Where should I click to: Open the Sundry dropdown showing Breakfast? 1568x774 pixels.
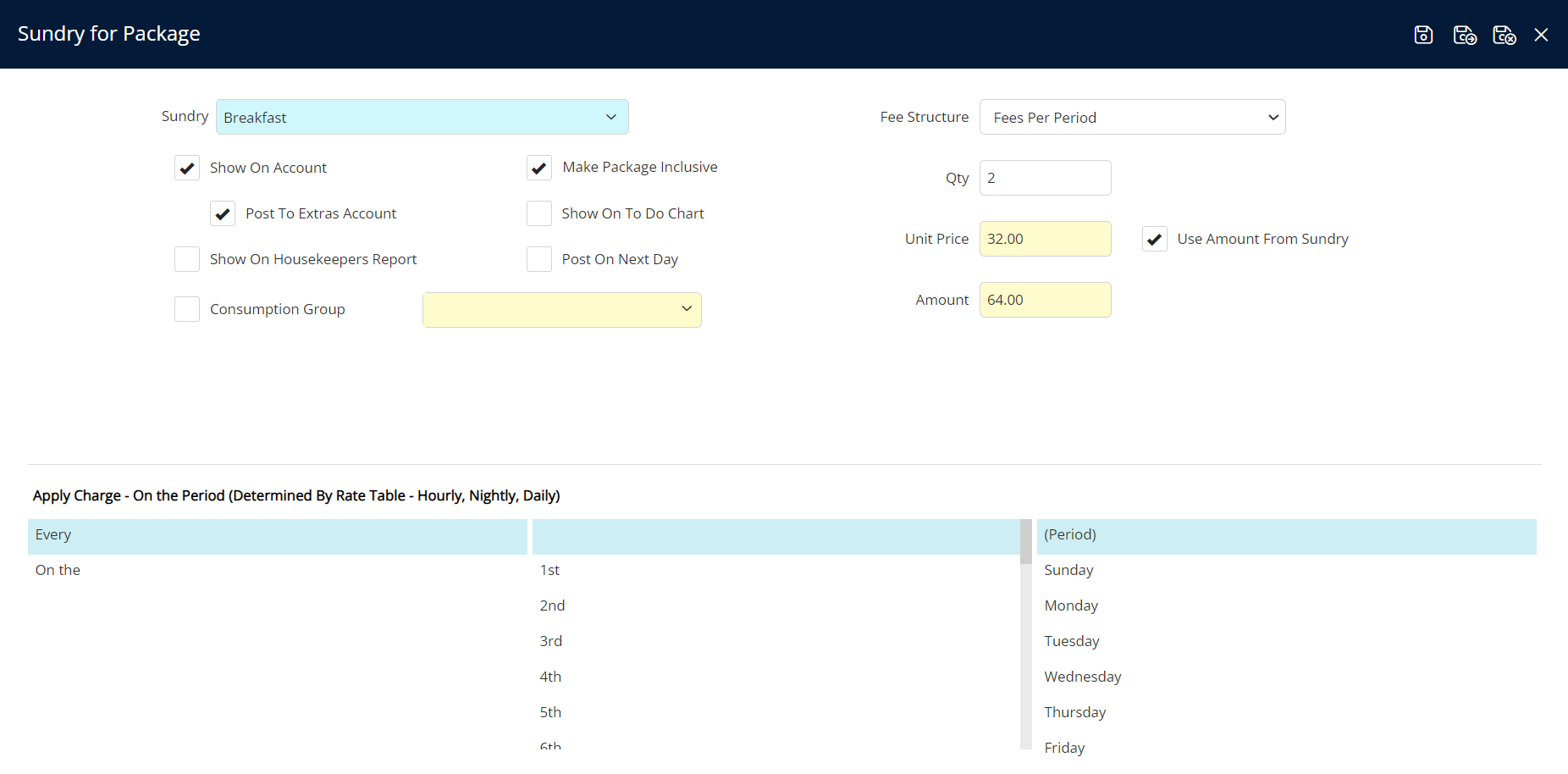[422, 117]
